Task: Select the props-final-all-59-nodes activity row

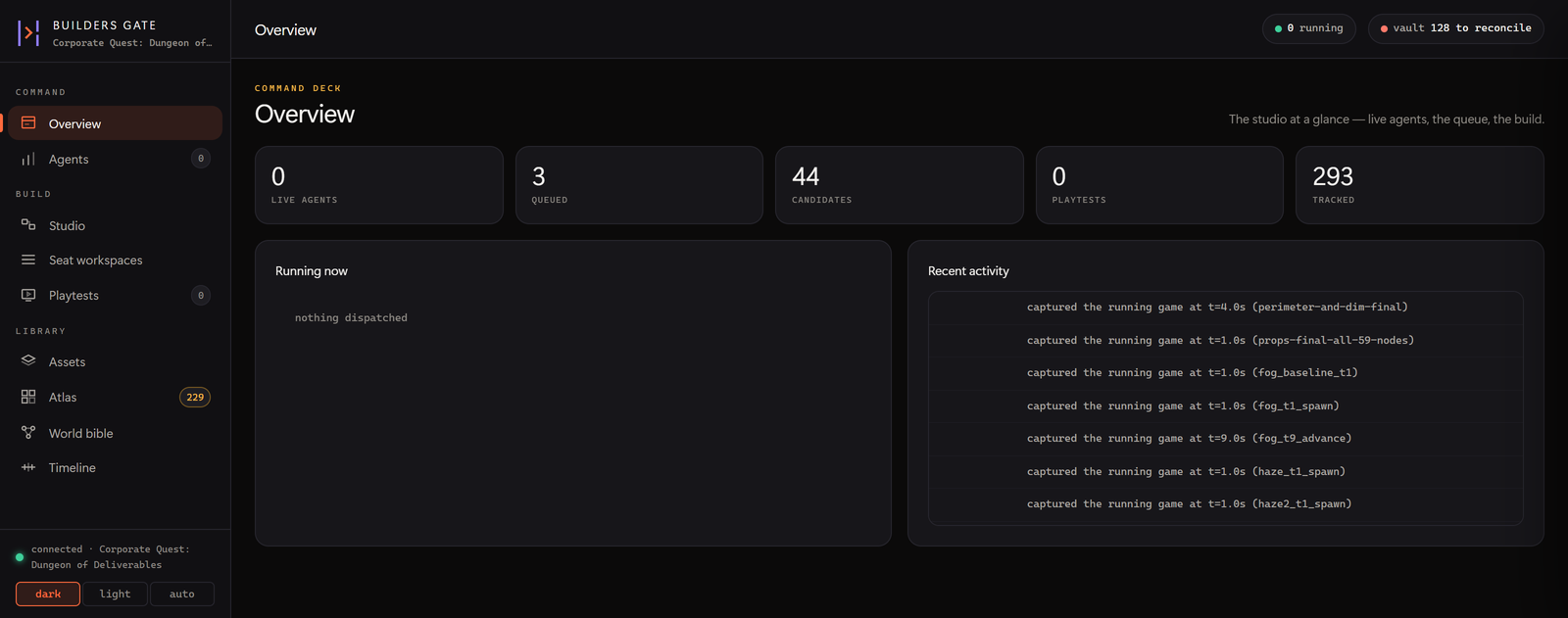Action: click(1226, 341)
